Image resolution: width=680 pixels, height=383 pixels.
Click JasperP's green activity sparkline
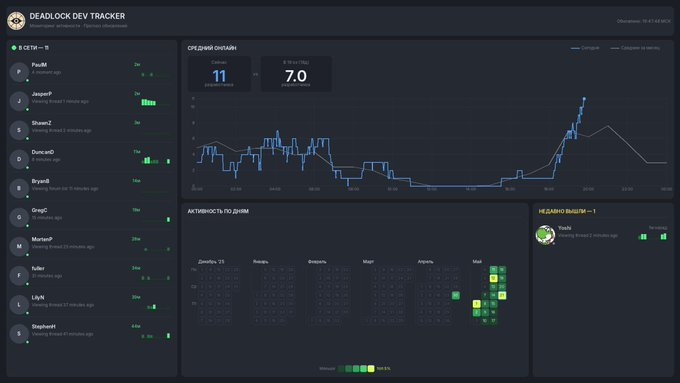148,102
